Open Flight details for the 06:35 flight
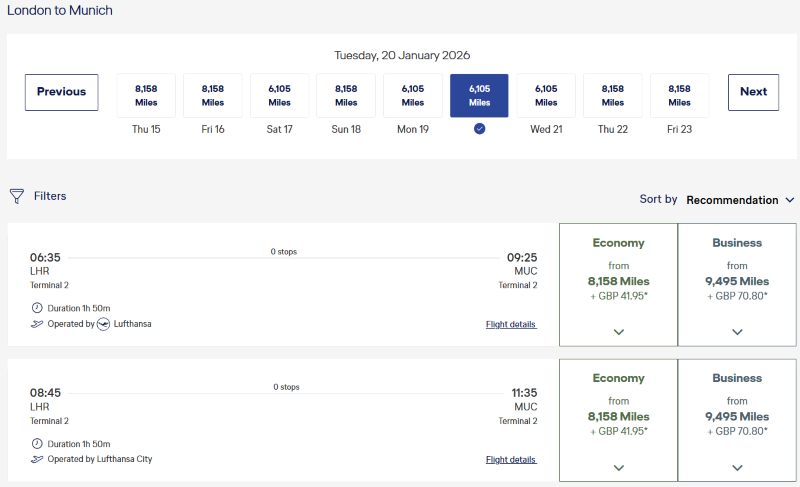 pyautogui.click(x=511, y=324)
